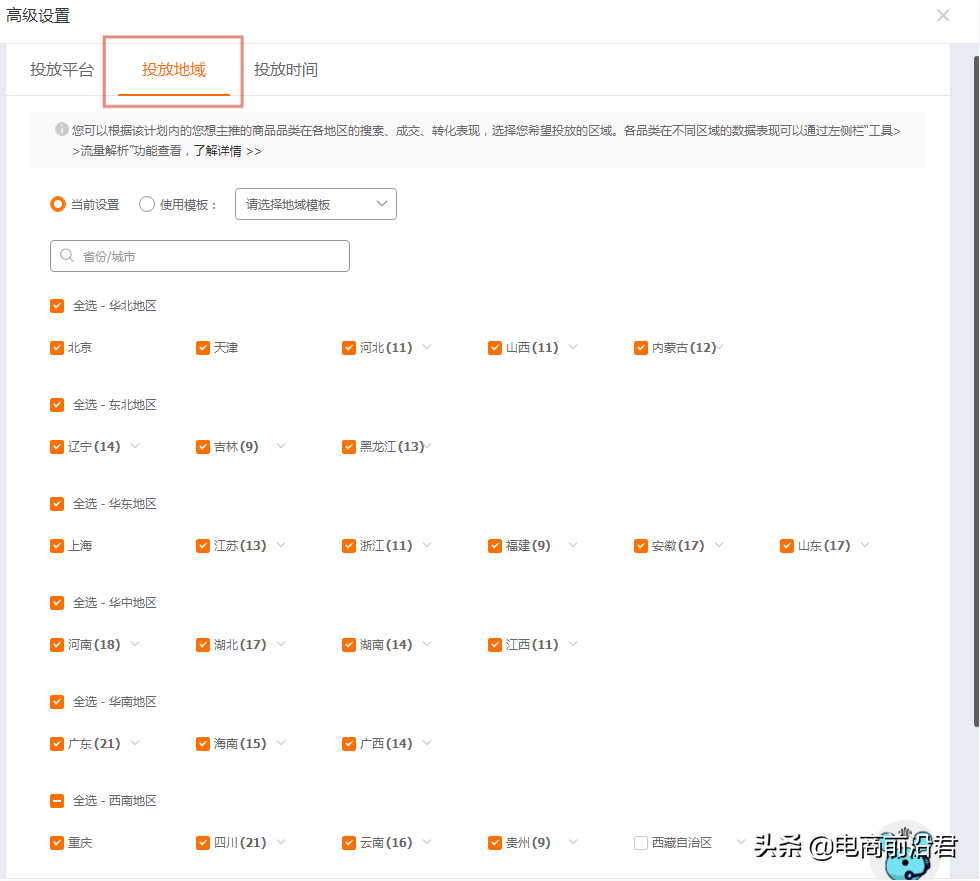Viewport: 980px width, 881px height.
Task: Expand the city list for 四川(21)
Action: (x=281, y=842)
